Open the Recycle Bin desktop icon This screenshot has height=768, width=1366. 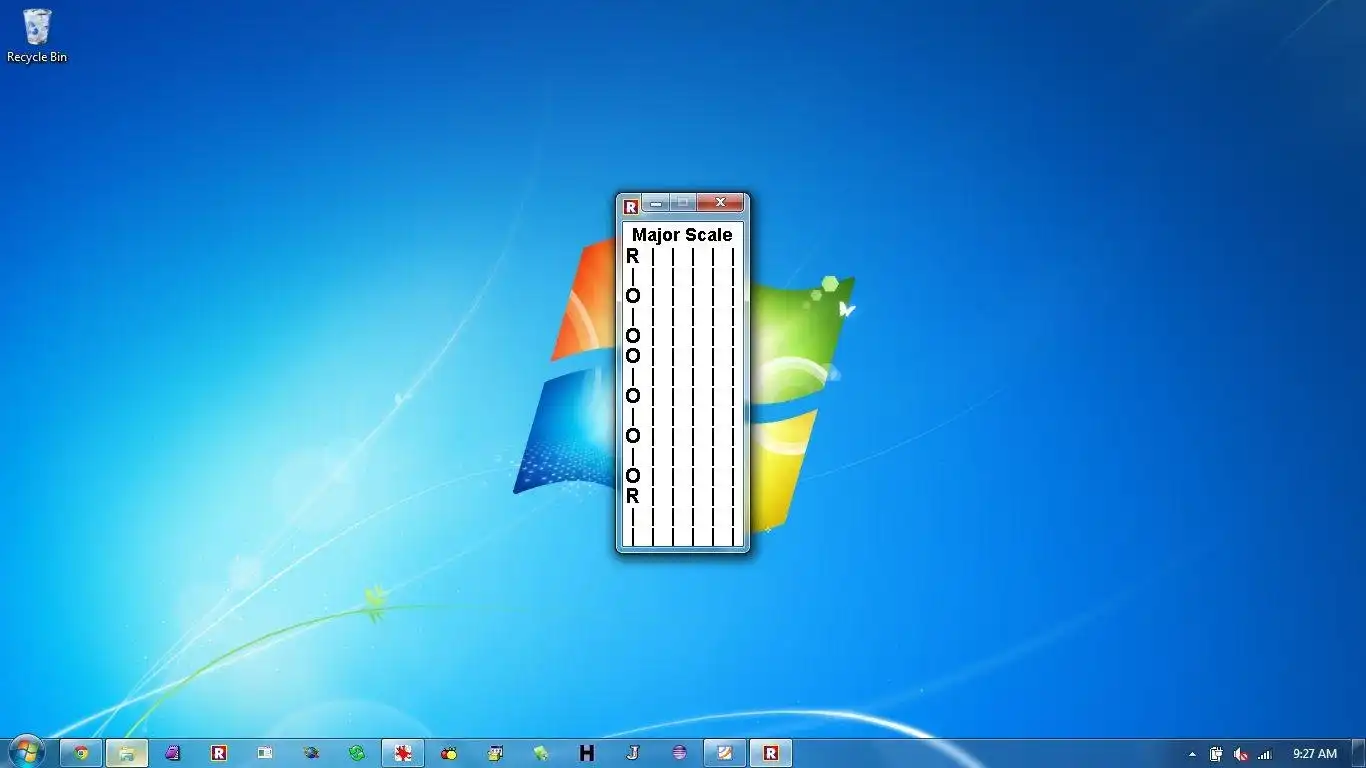[x=37, y=36]
